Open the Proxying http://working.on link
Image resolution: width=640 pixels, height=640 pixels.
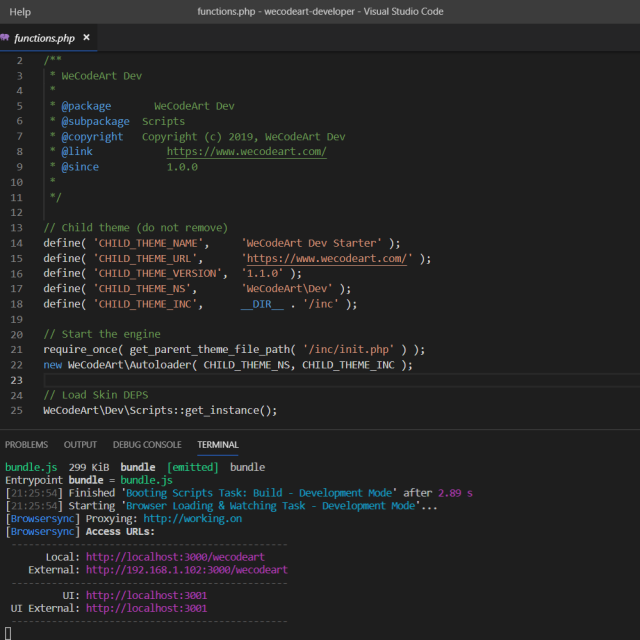(192, 519)
